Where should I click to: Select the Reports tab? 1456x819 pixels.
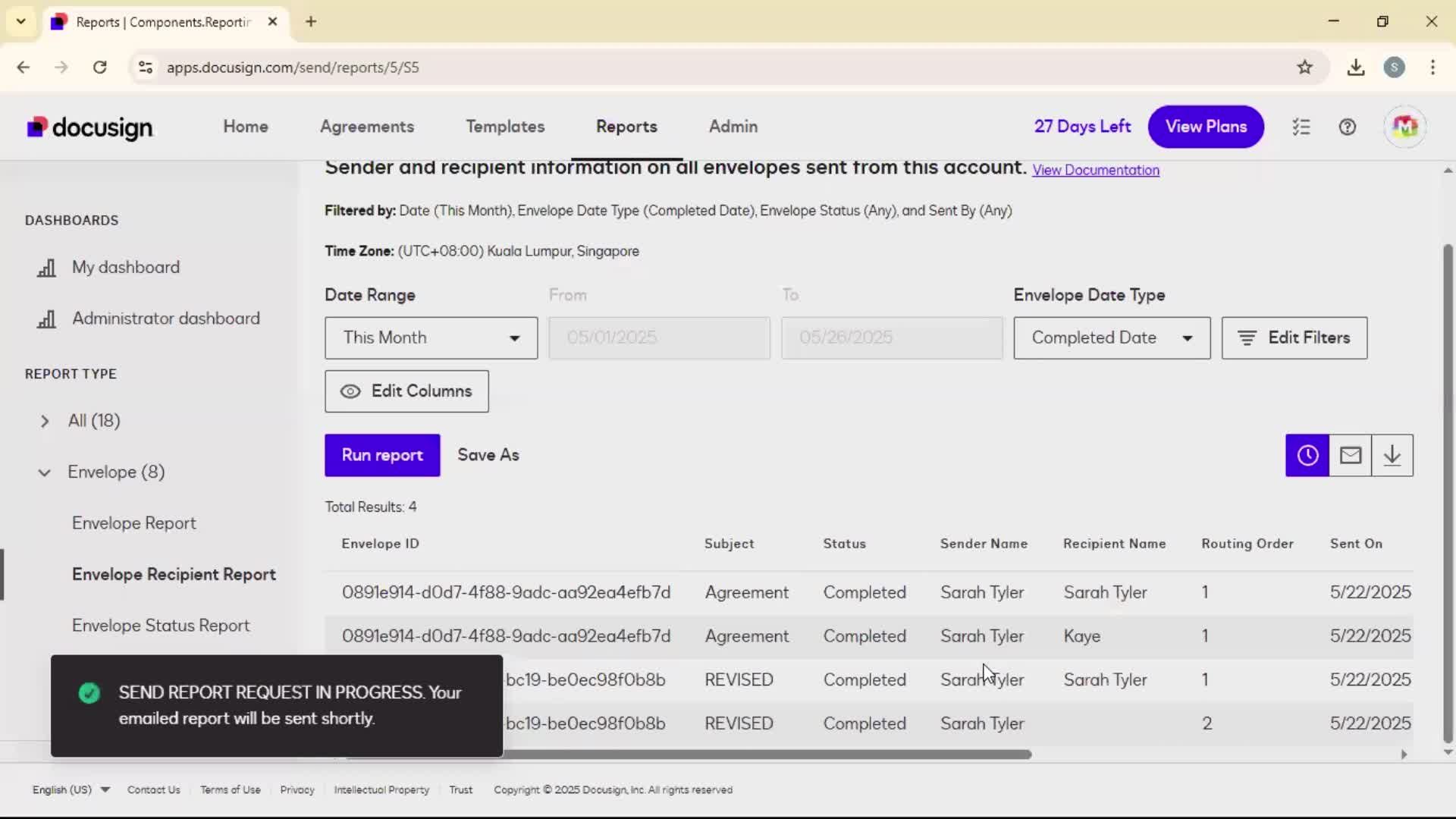626,127
